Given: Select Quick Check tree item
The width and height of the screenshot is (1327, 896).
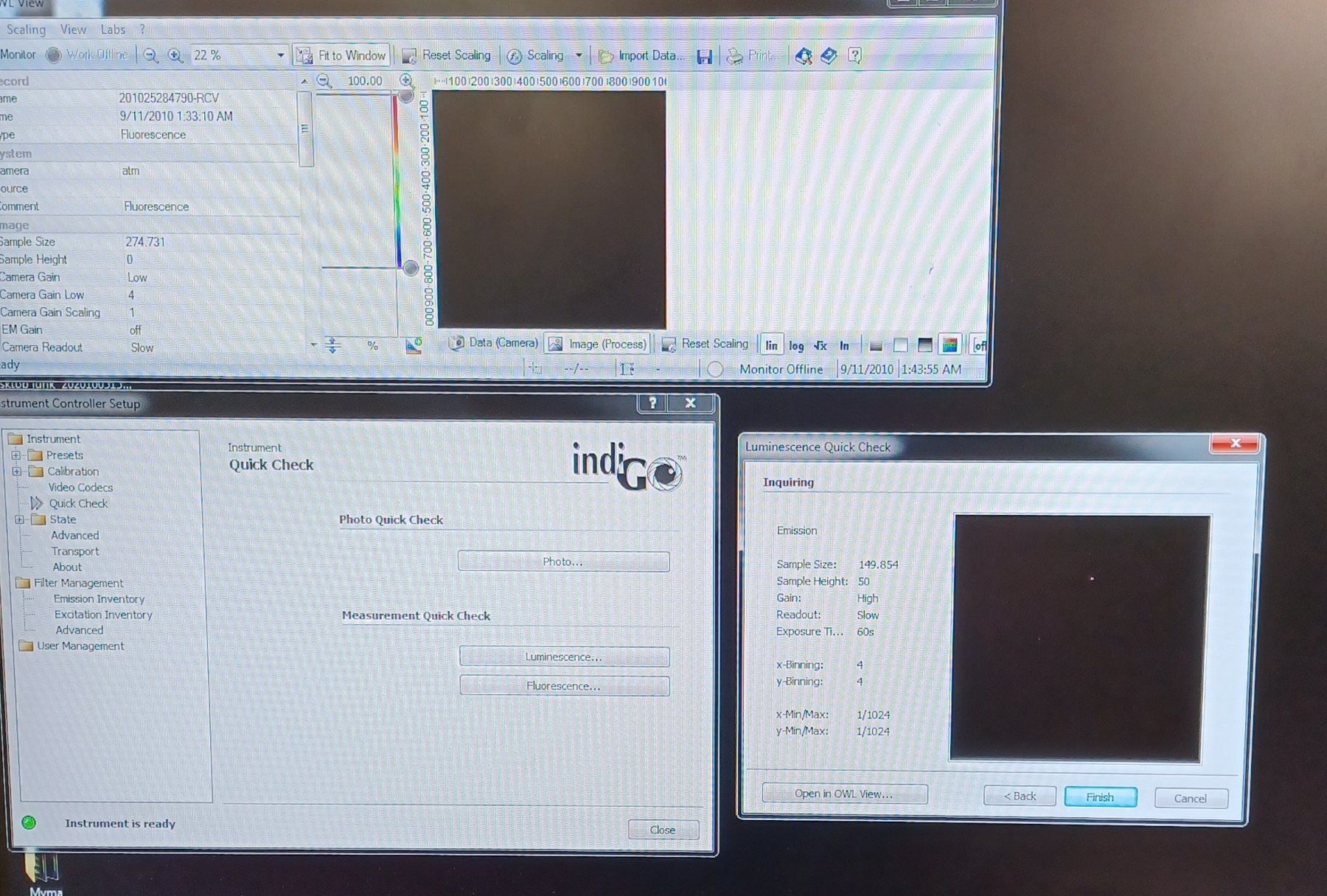Looking at the screenshot, I should pos(78,504).
